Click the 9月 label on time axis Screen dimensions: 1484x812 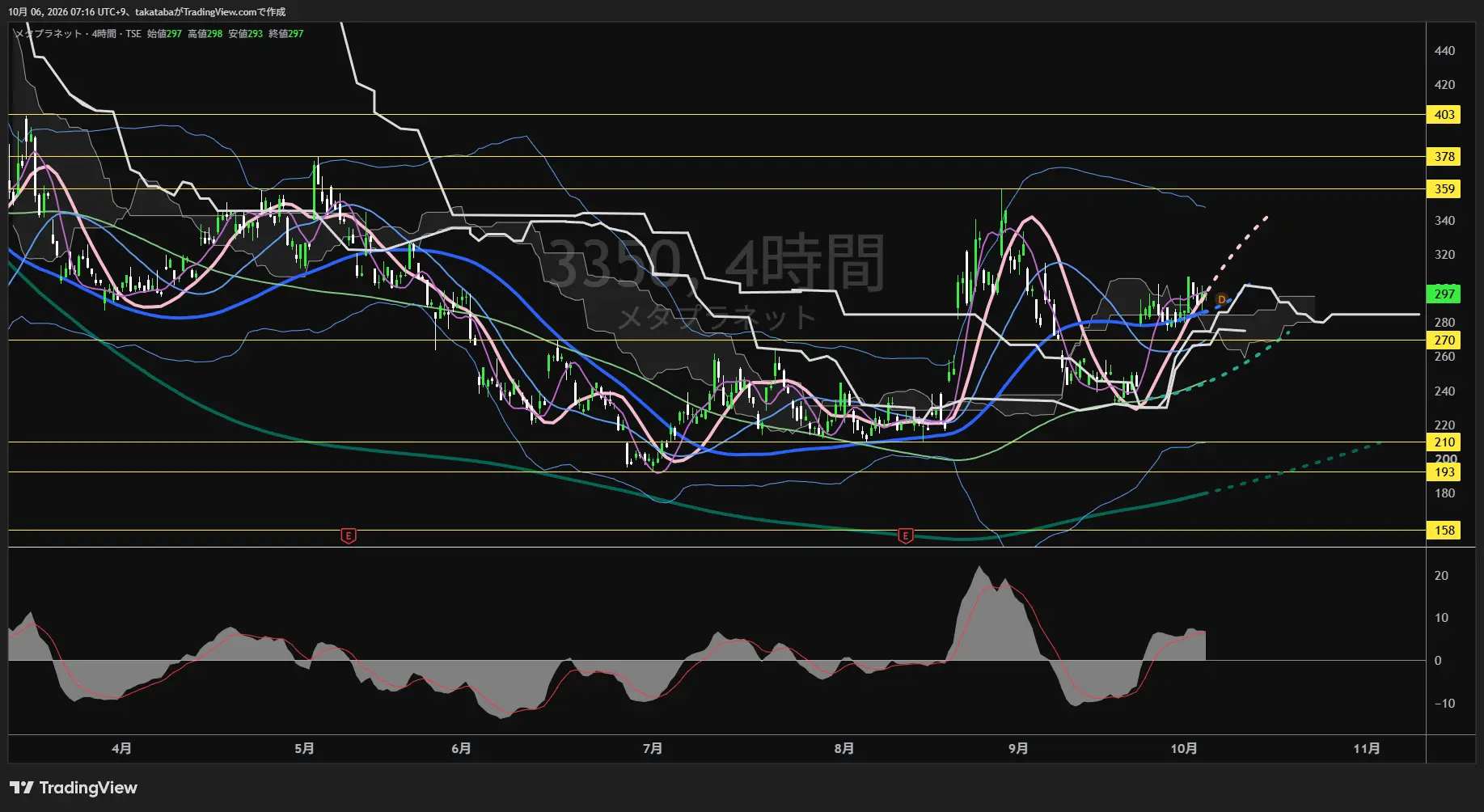(x=1018, y=749)
